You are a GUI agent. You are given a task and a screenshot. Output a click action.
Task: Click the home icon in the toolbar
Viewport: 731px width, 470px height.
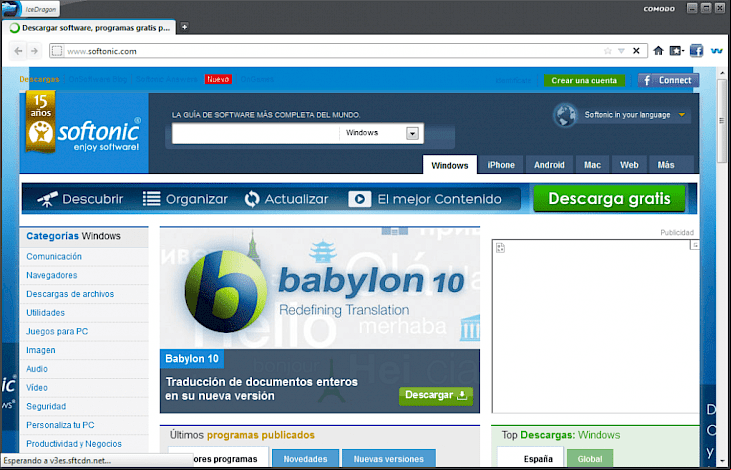658,51
